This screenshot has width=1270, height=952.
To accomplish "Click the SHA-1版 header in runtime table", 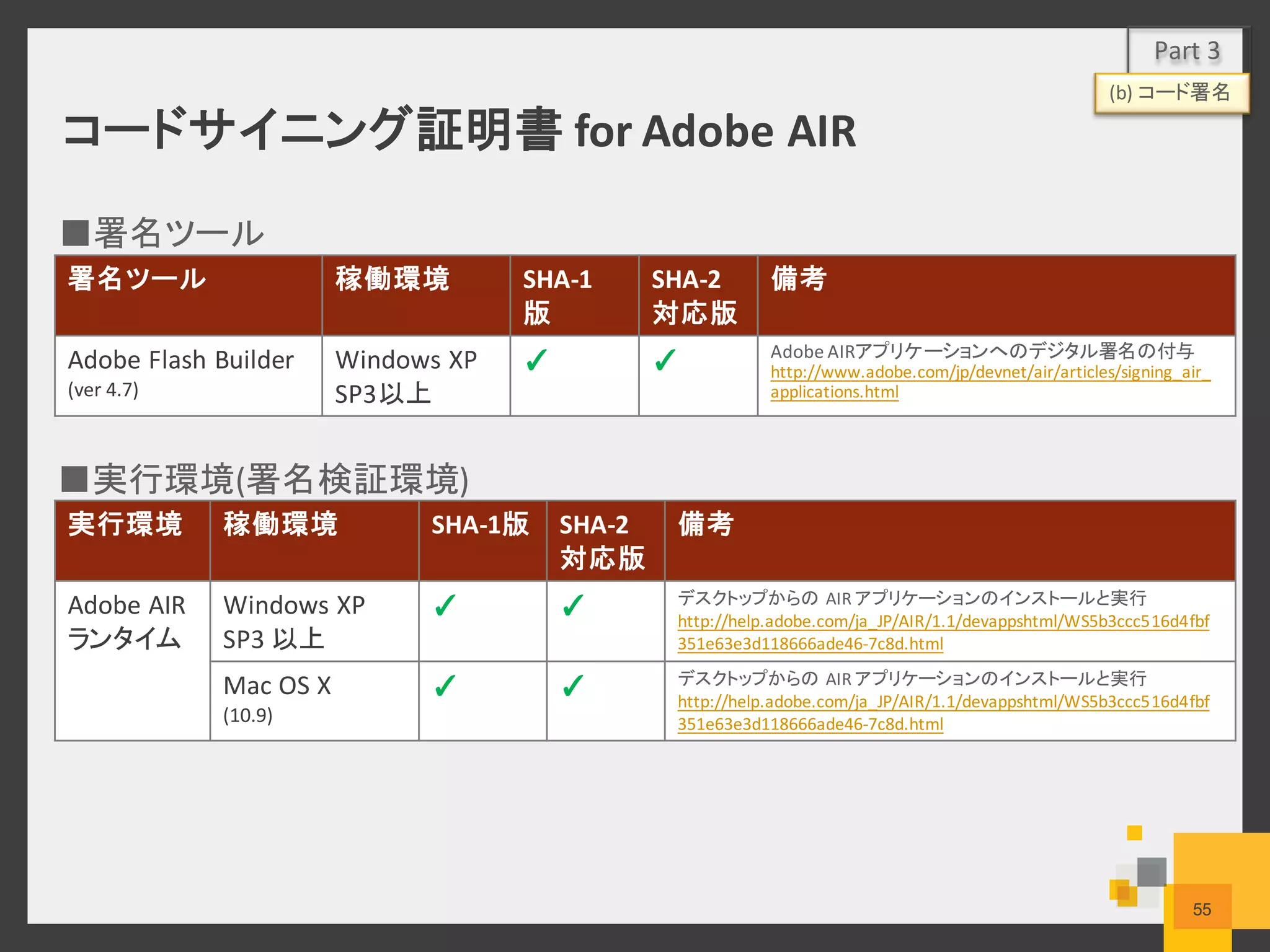I will coord(482,541).
